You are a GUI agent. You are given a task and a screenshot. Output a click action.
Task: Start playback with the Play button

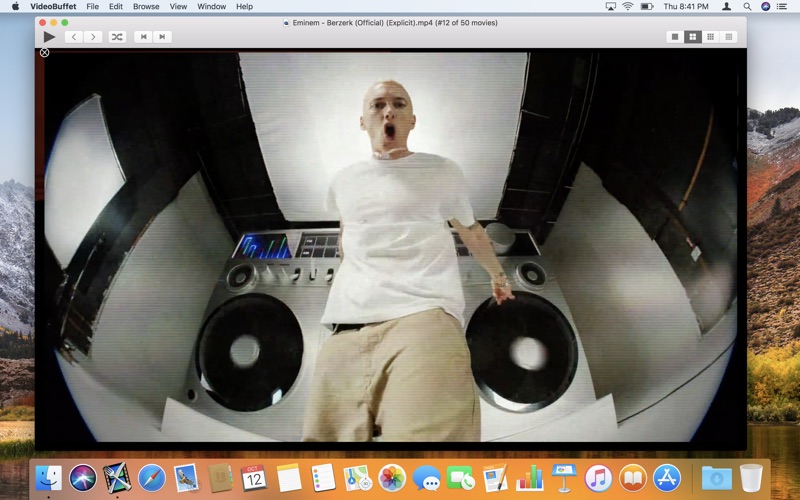click(x=49, y=37)
